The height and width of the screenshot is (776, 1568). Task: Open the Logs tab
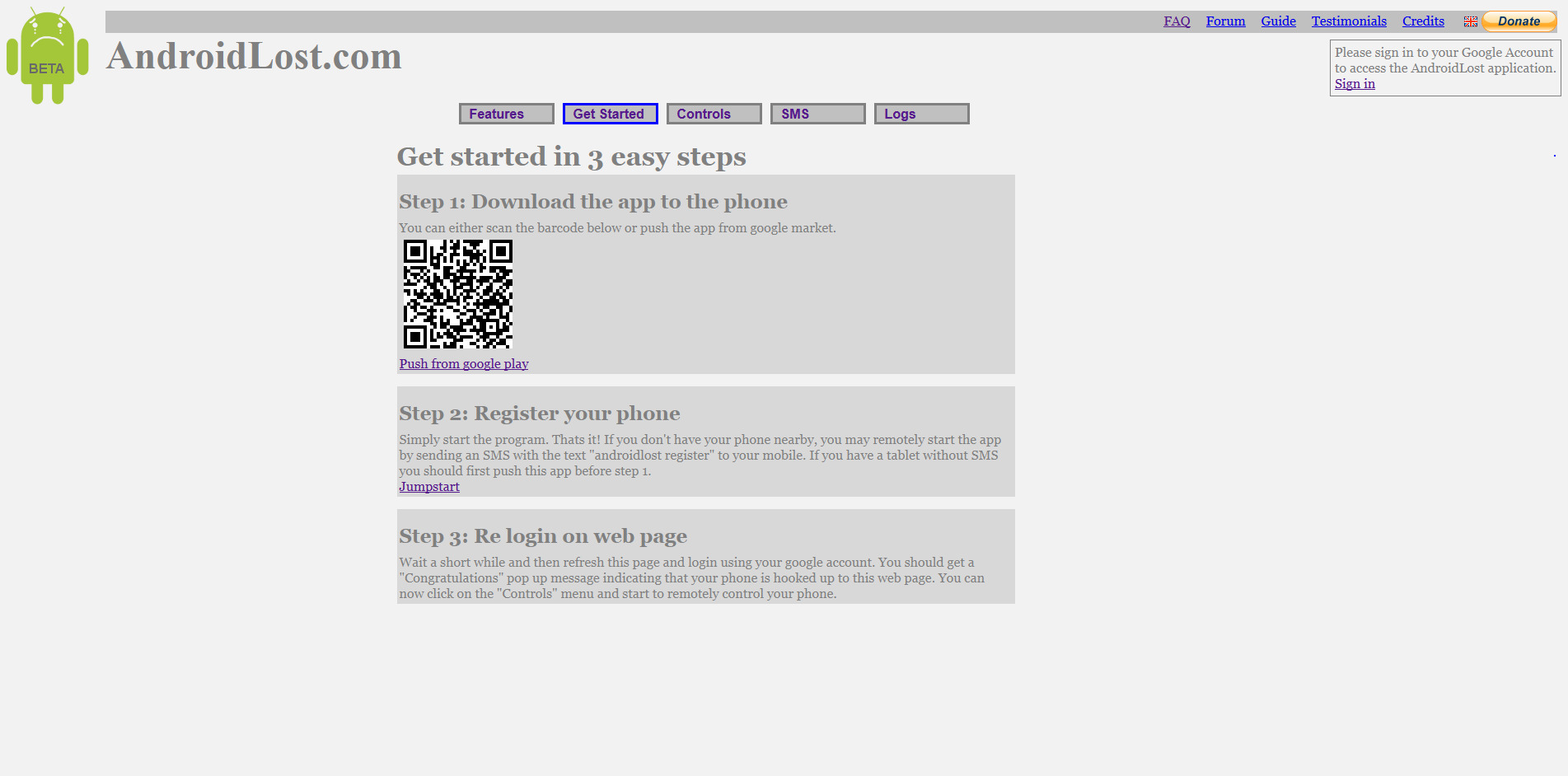(921, 114)
